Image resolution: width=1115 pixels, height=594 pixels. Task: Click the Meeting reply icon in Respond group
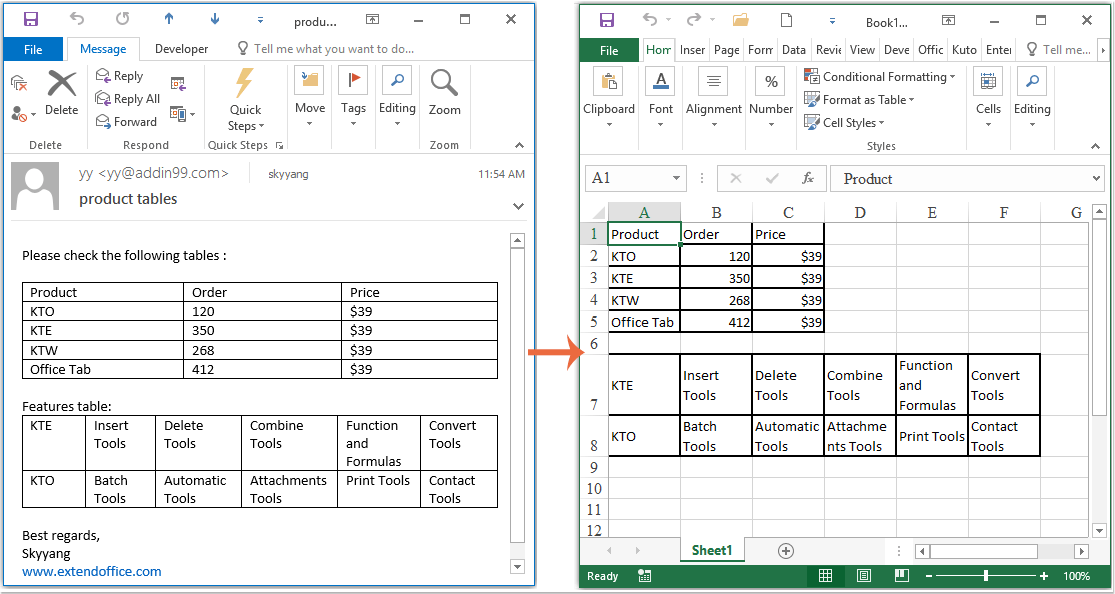(178, 84)
